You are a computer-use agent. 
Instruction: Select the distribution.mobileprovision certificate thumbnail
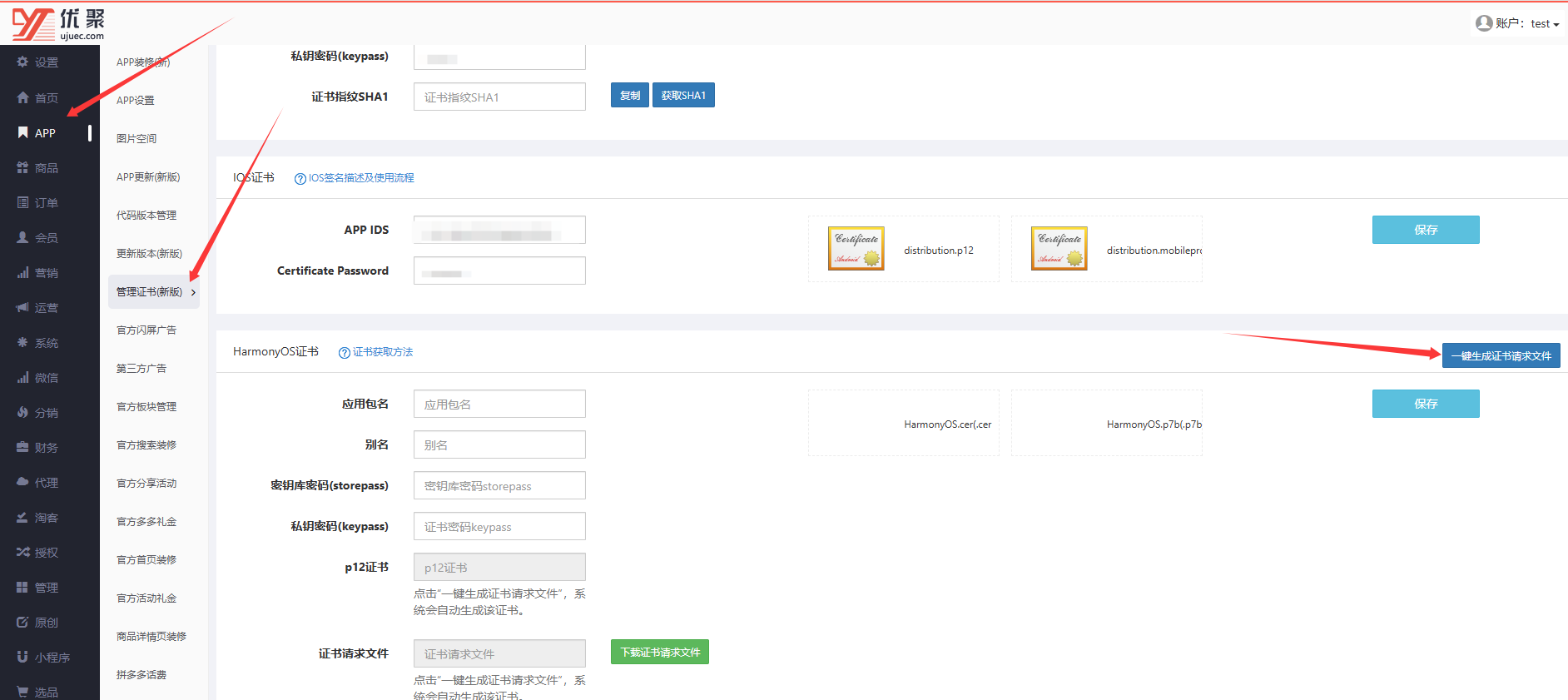1059,249
